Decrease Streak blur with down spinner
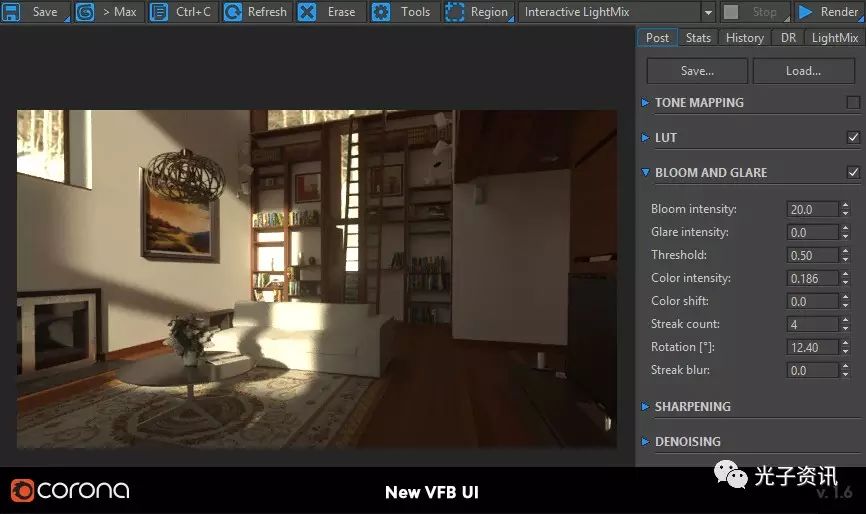The width and height of the screenshot is (866, 514). point(845,374)
